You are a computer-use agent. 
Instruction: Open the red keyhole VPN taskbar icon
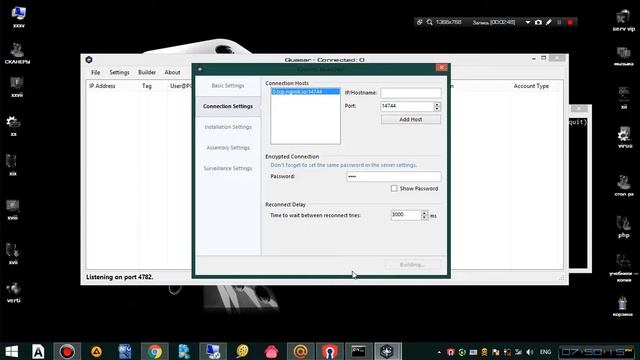(x=329, y=351)
